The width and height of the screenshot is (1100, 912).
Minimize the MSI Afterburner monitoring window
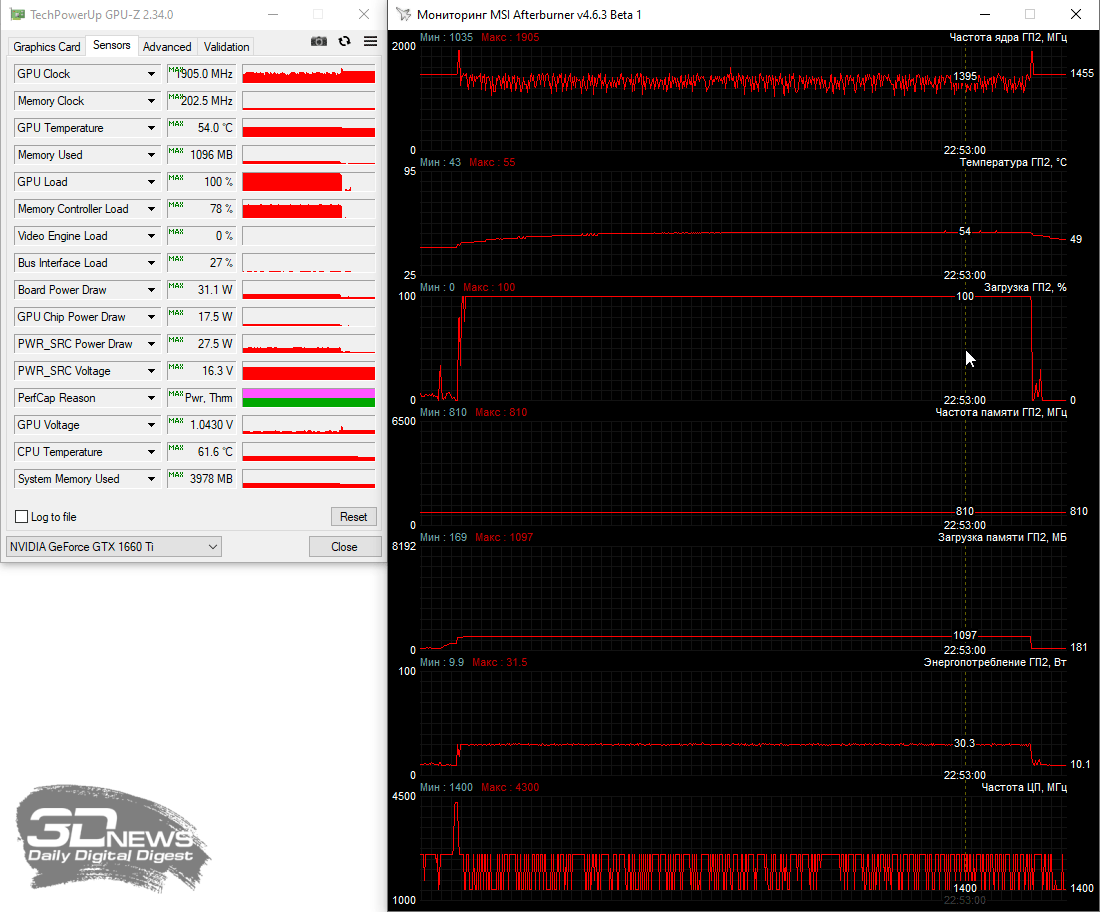click(985, 14)
